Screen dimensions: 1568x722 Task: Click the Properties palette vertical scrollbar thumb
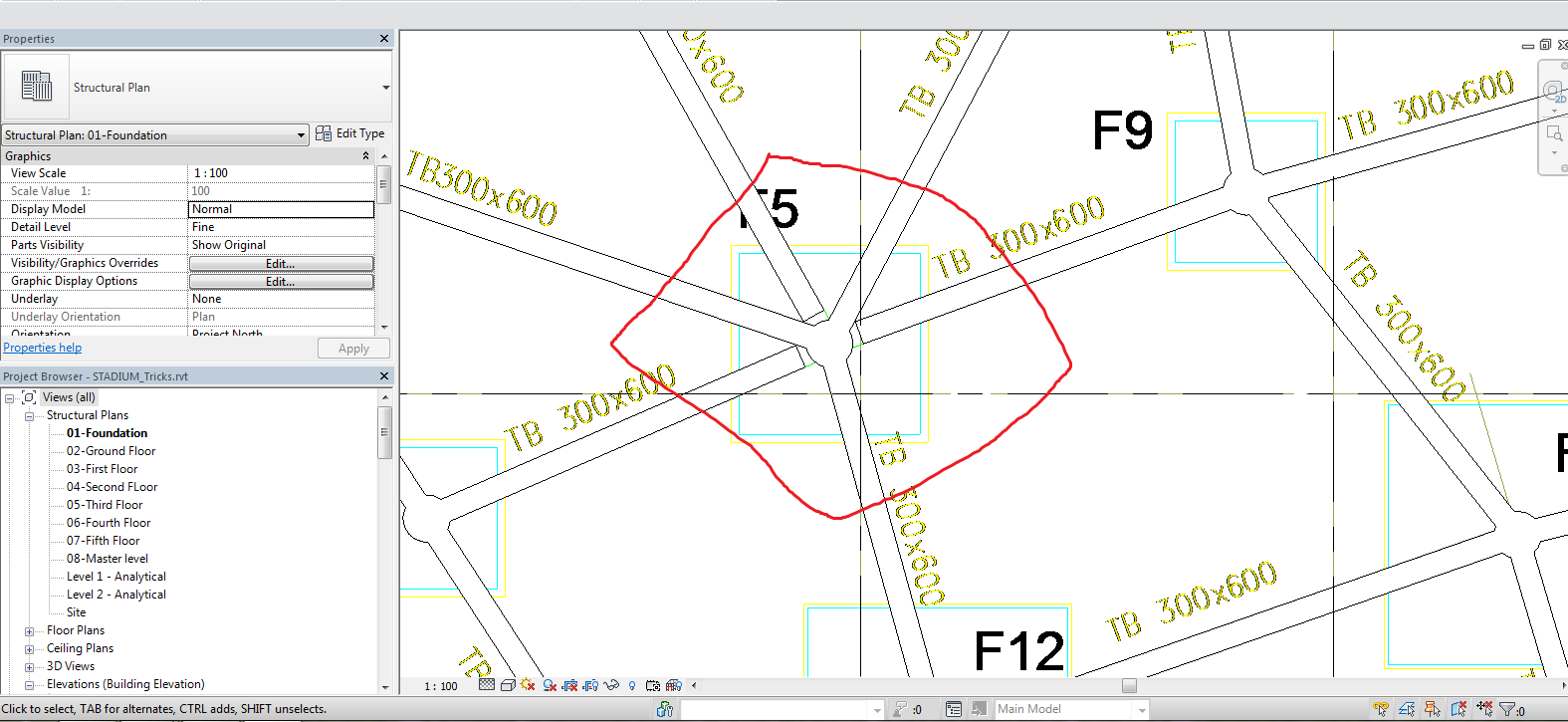click(384, 184)
